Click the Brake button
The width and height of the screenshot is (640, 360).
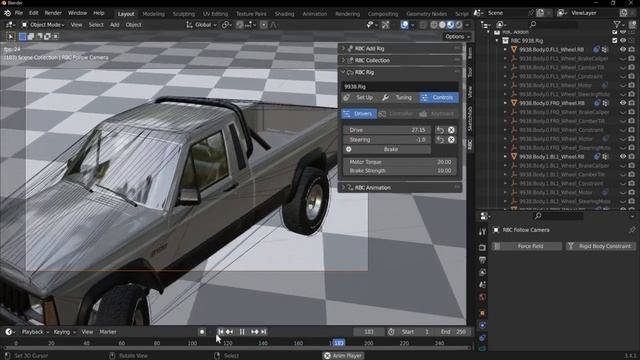tap(387, 149)
